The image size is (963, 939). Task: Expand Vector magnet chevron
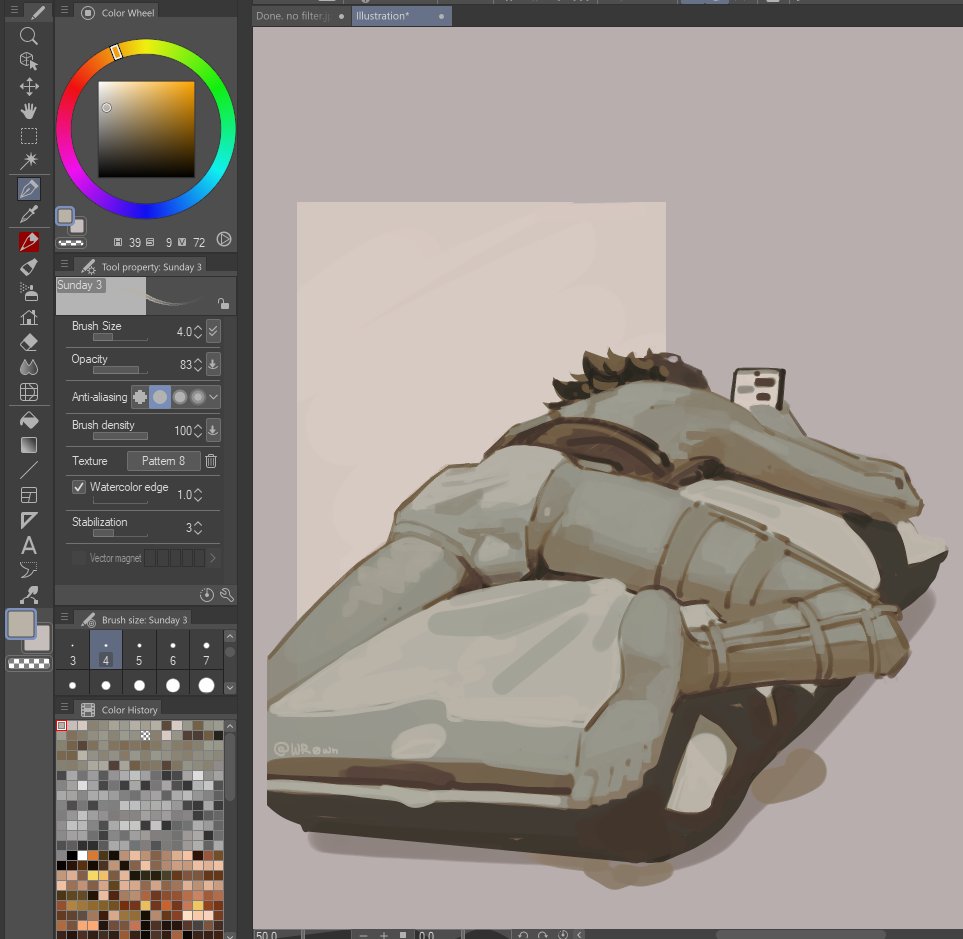213,558
